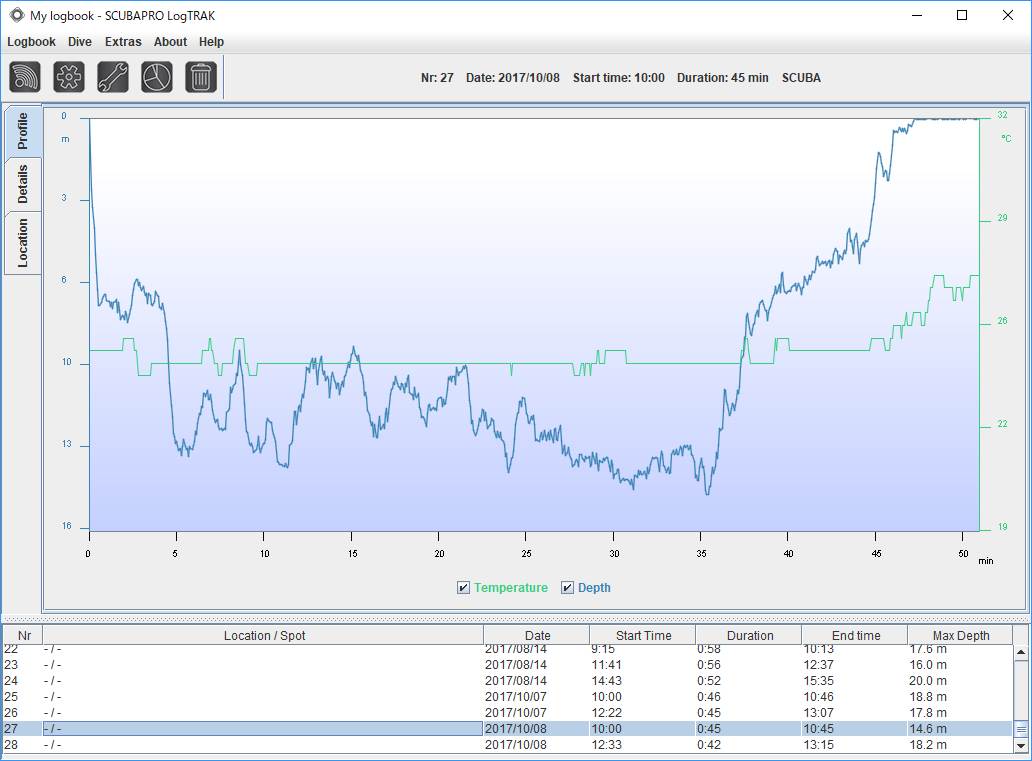Image resolution: width=1032 pixels, height=761 pixels.
Task: Sort by Max Depth column header
Action: 960,635
